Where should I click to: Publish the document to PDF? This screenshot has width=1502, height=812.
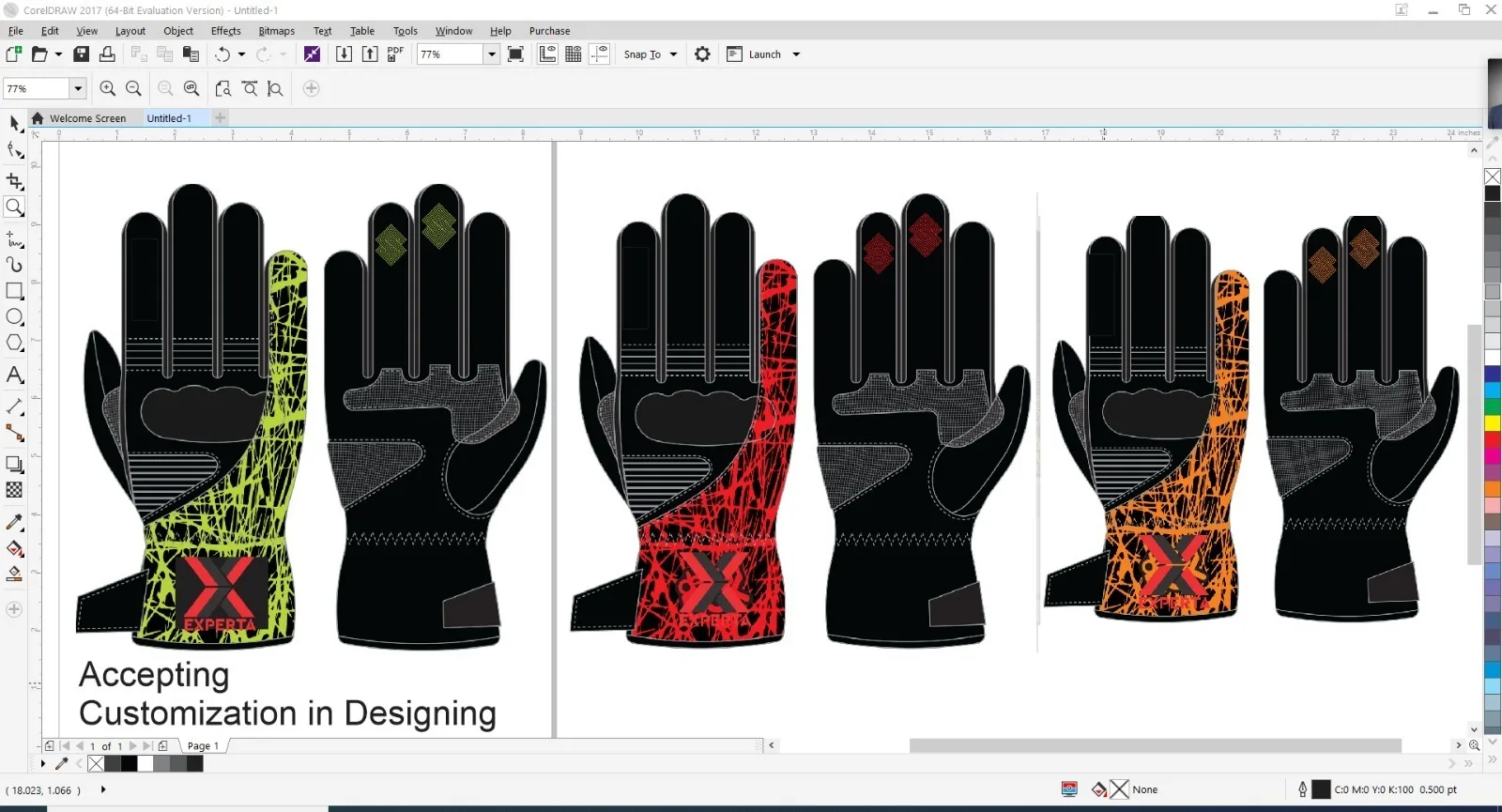click(x=396, y=54)
